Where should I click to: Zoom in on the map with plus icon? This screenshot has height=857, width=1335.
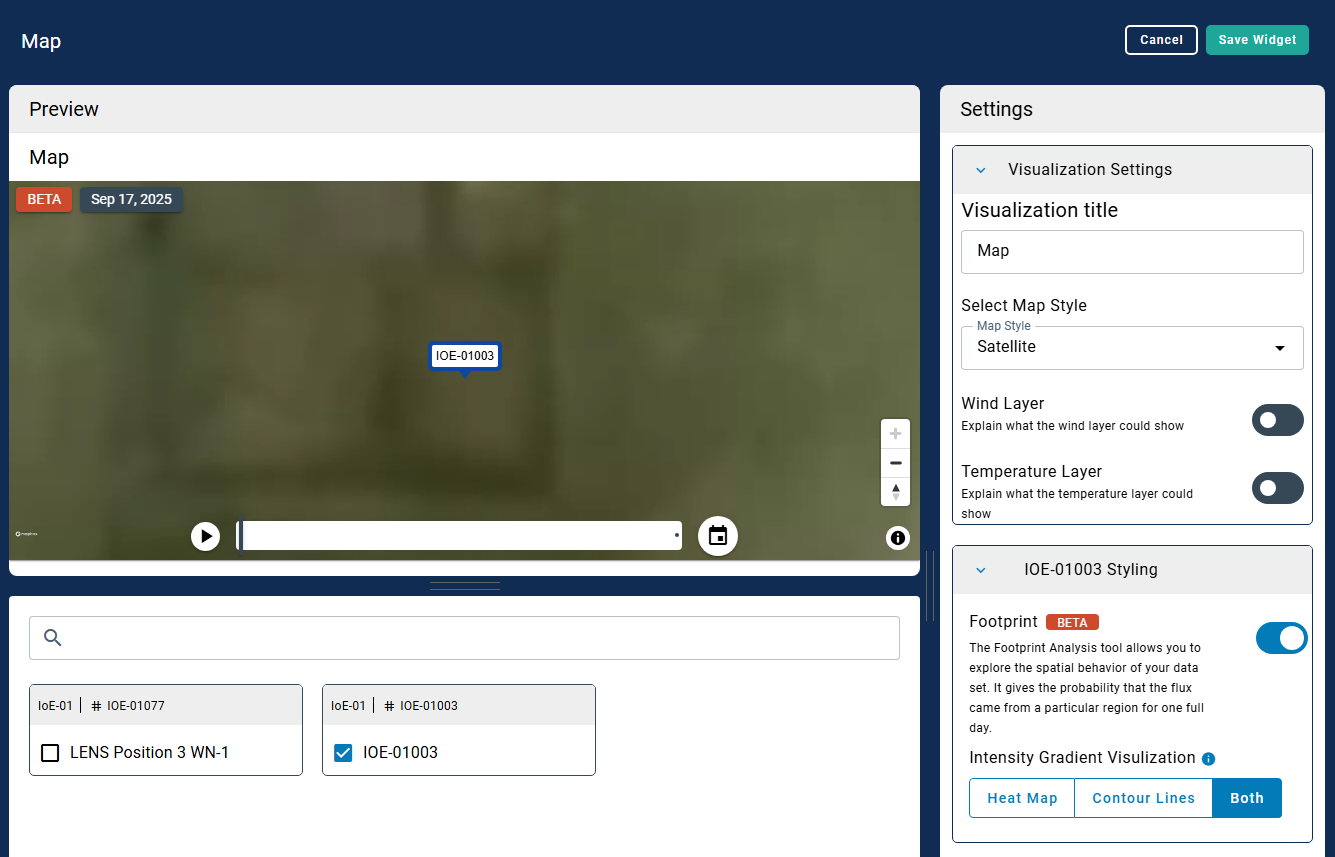[895, 434]
